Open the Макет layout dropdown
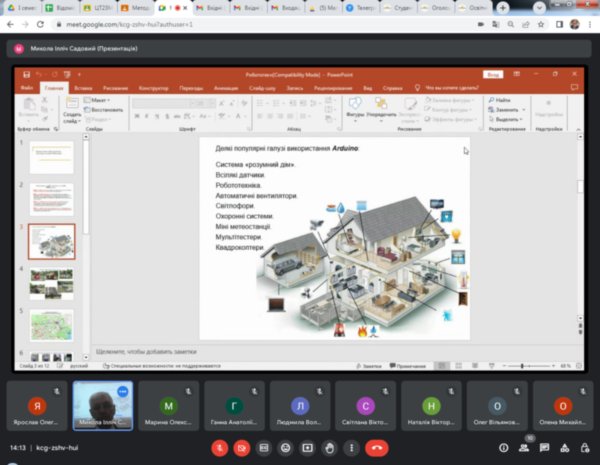The height and width of the screenshot is (465, 600). click(x=101, y=100)
